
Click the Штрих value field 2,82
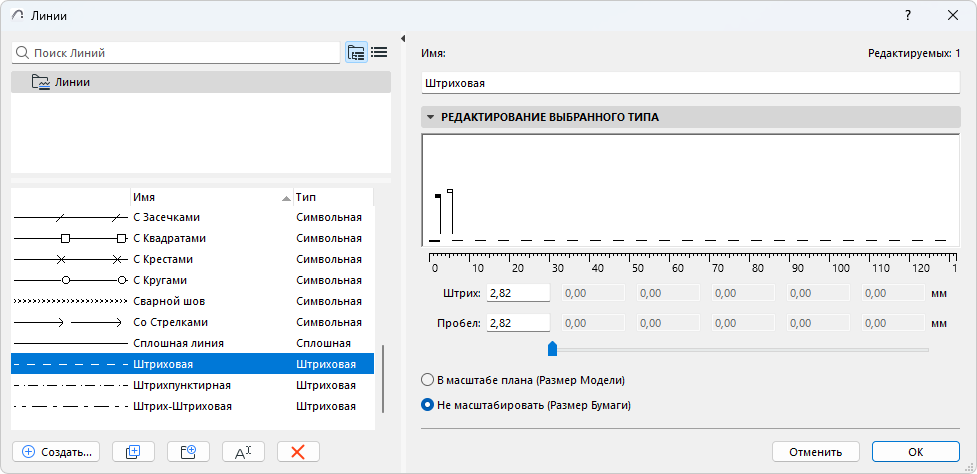pyautogui.click(x=518, y=293)
